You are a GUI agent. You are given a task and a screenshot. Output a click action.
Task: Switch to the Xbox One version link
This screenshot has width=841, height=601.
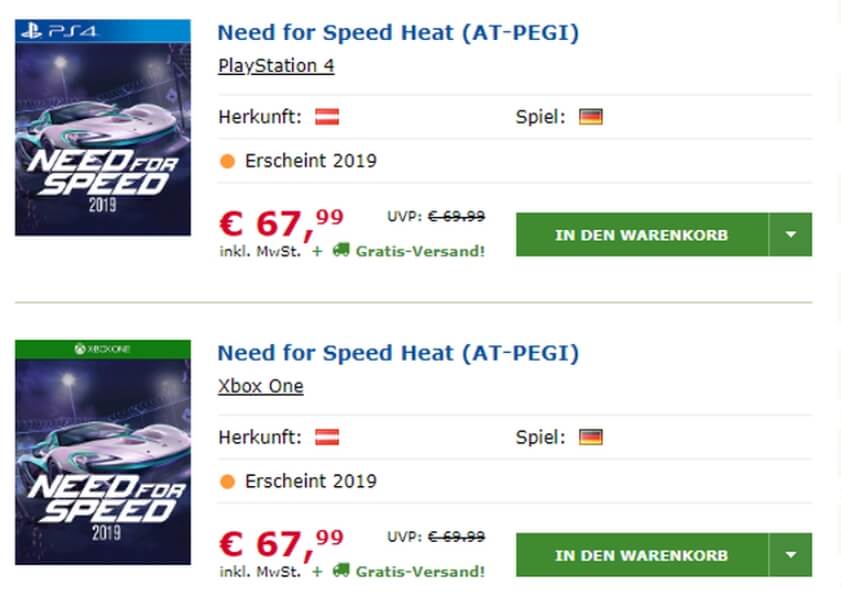261,385
